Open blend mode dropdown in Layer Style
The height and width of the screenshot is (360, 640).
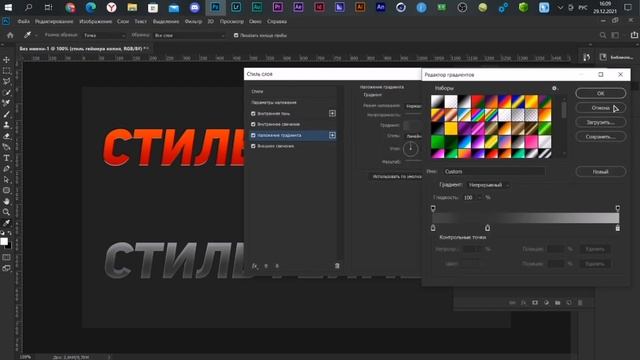(x=413, y=106)
